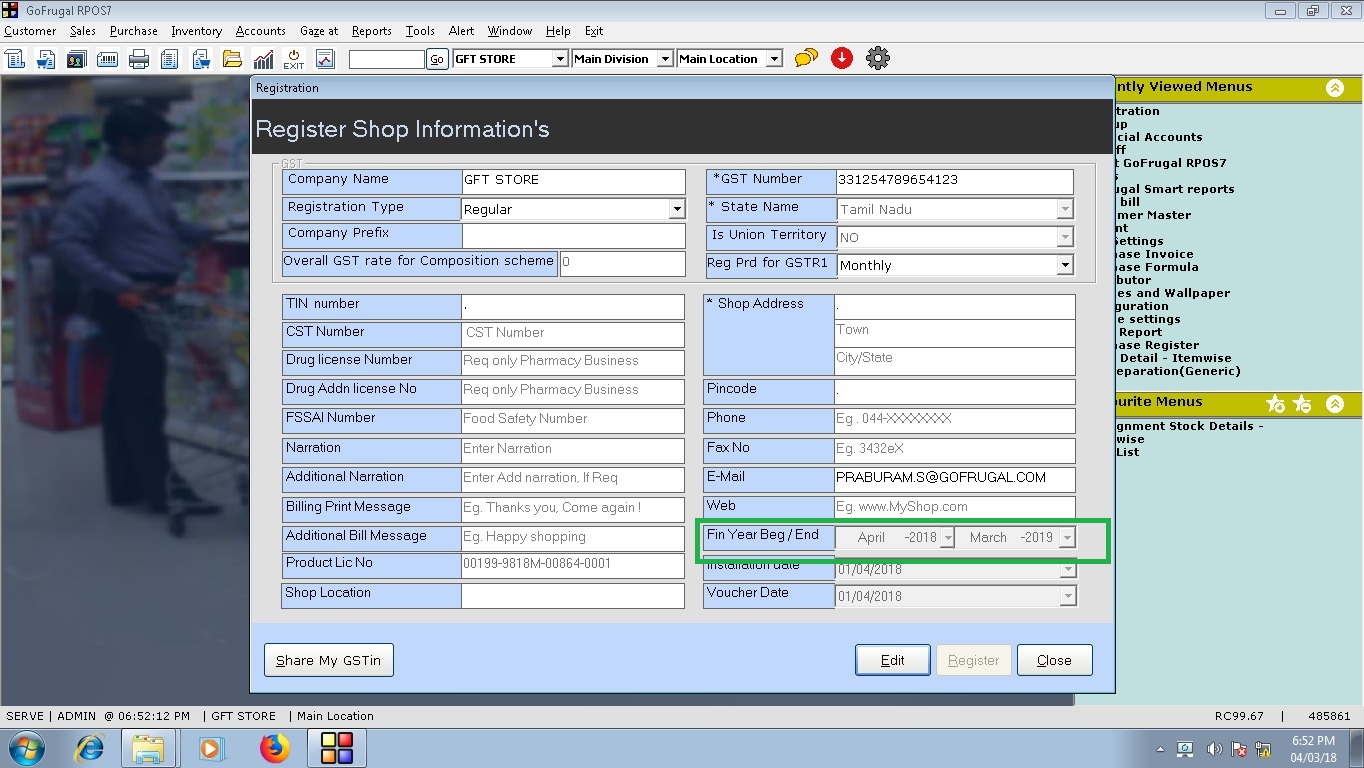Click the Register button

(x=973, y=660)
